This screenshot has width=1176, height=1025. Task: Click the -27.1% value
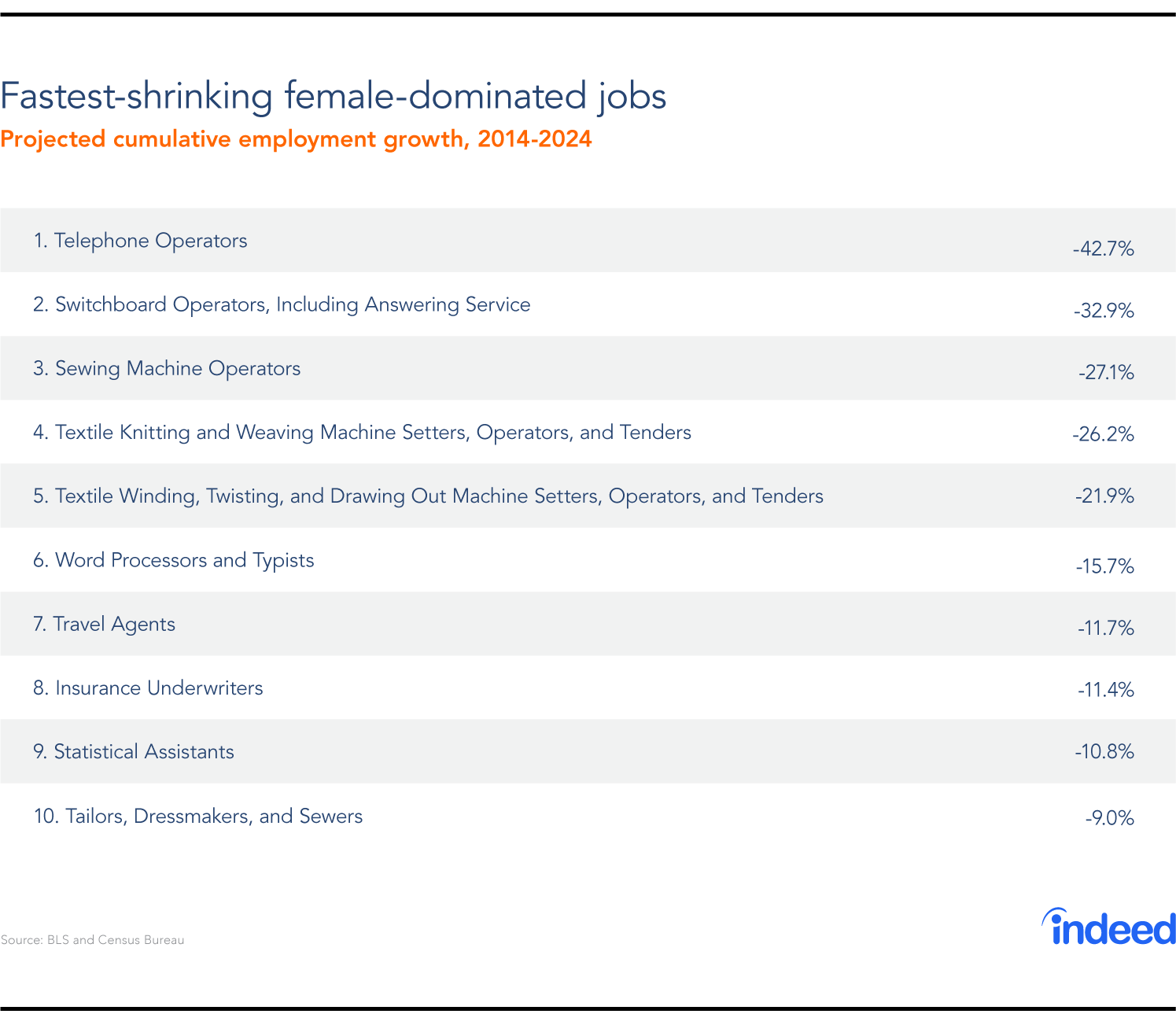coord(1107,373)
